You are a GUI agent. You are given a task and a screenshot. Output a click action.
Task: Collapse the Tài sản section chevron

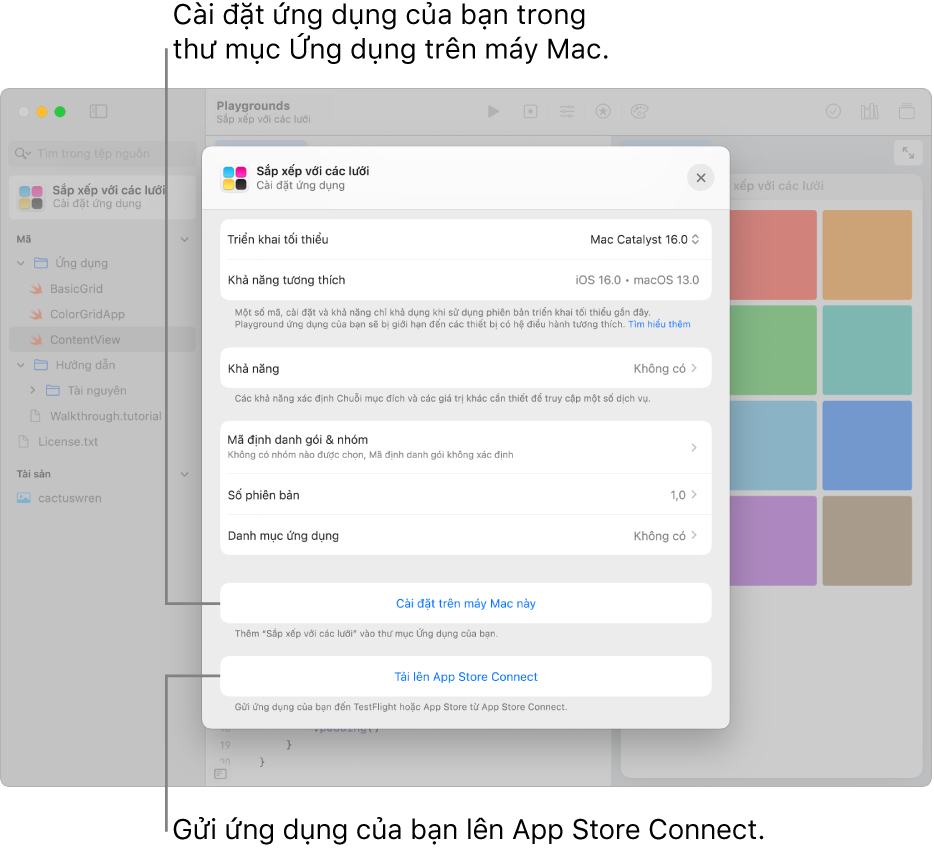coord(185,474)
